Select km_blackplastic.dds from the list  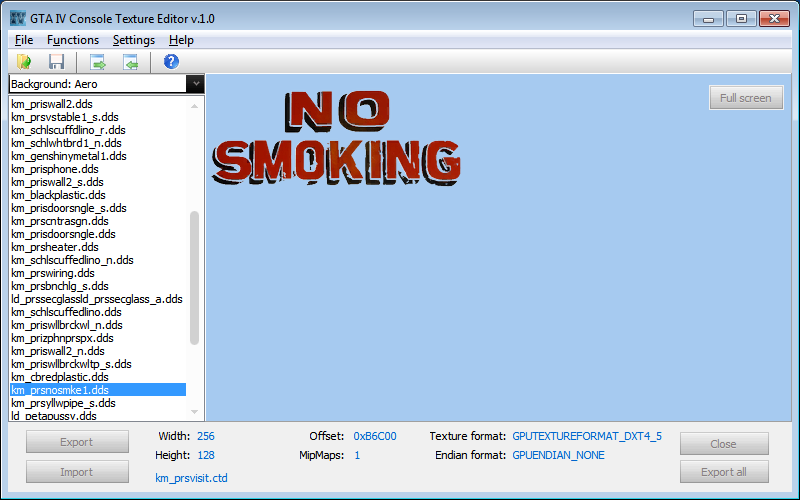60,195
